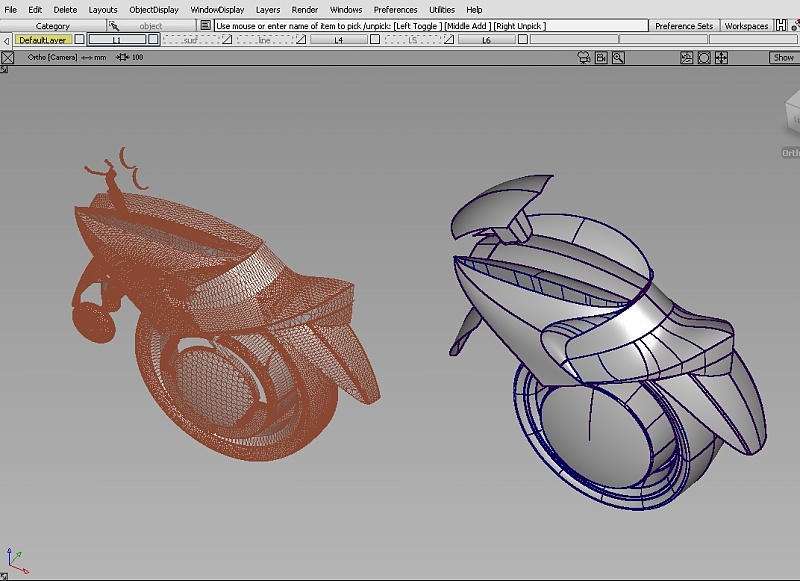Toggle layer L4 visibility box
The width and height of the screenshot is (800, 581).
(375, 39)
